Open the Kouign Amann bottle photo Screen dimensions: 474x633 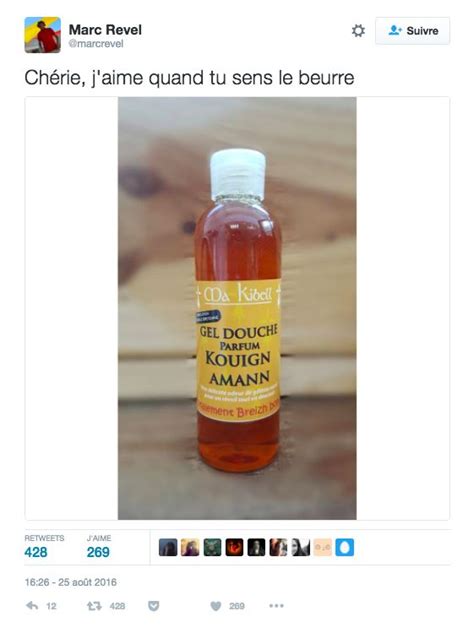coord(237,308)
